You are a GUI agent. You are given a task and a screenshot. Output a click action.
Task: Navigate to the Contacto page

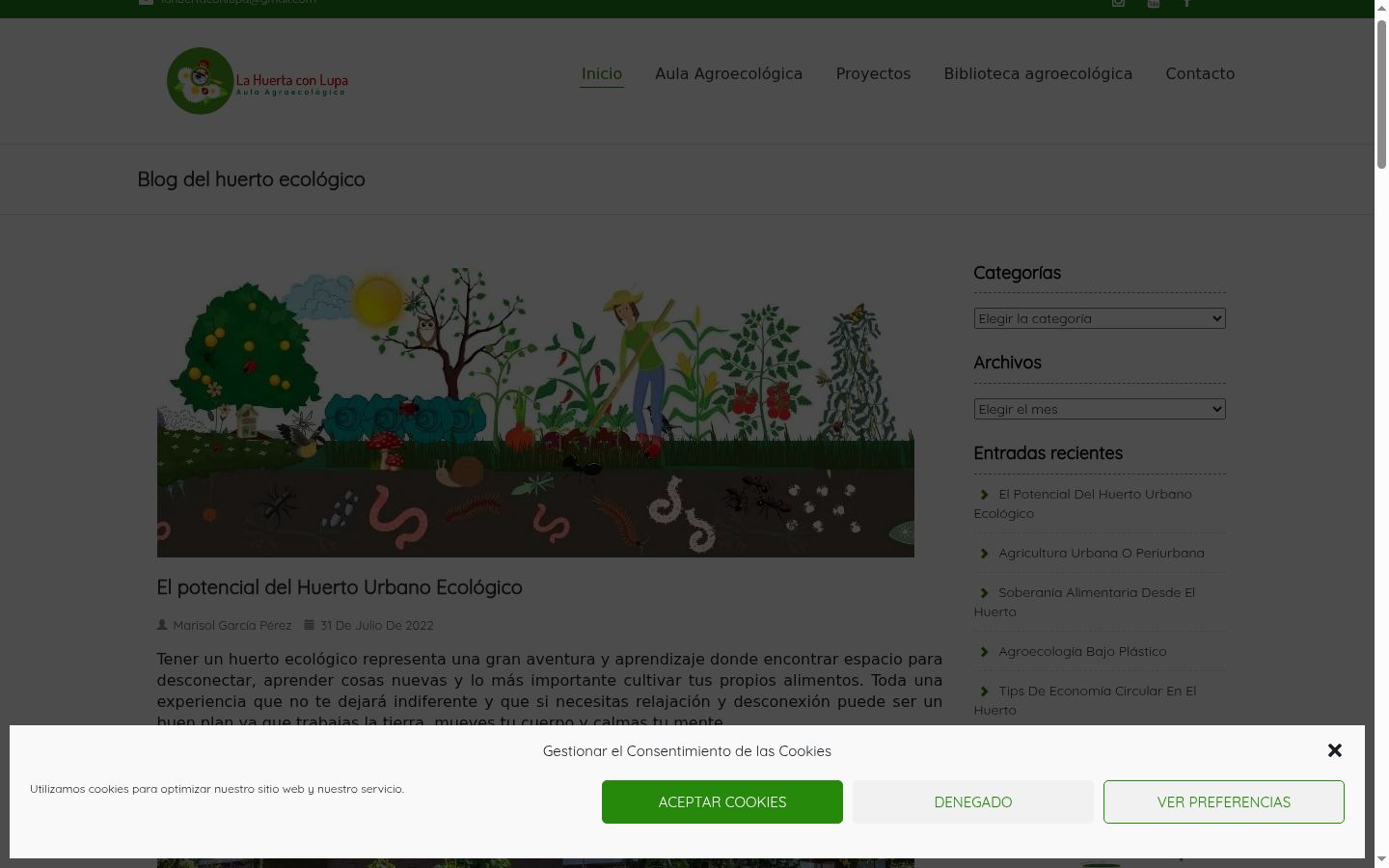coord(1200,74)
